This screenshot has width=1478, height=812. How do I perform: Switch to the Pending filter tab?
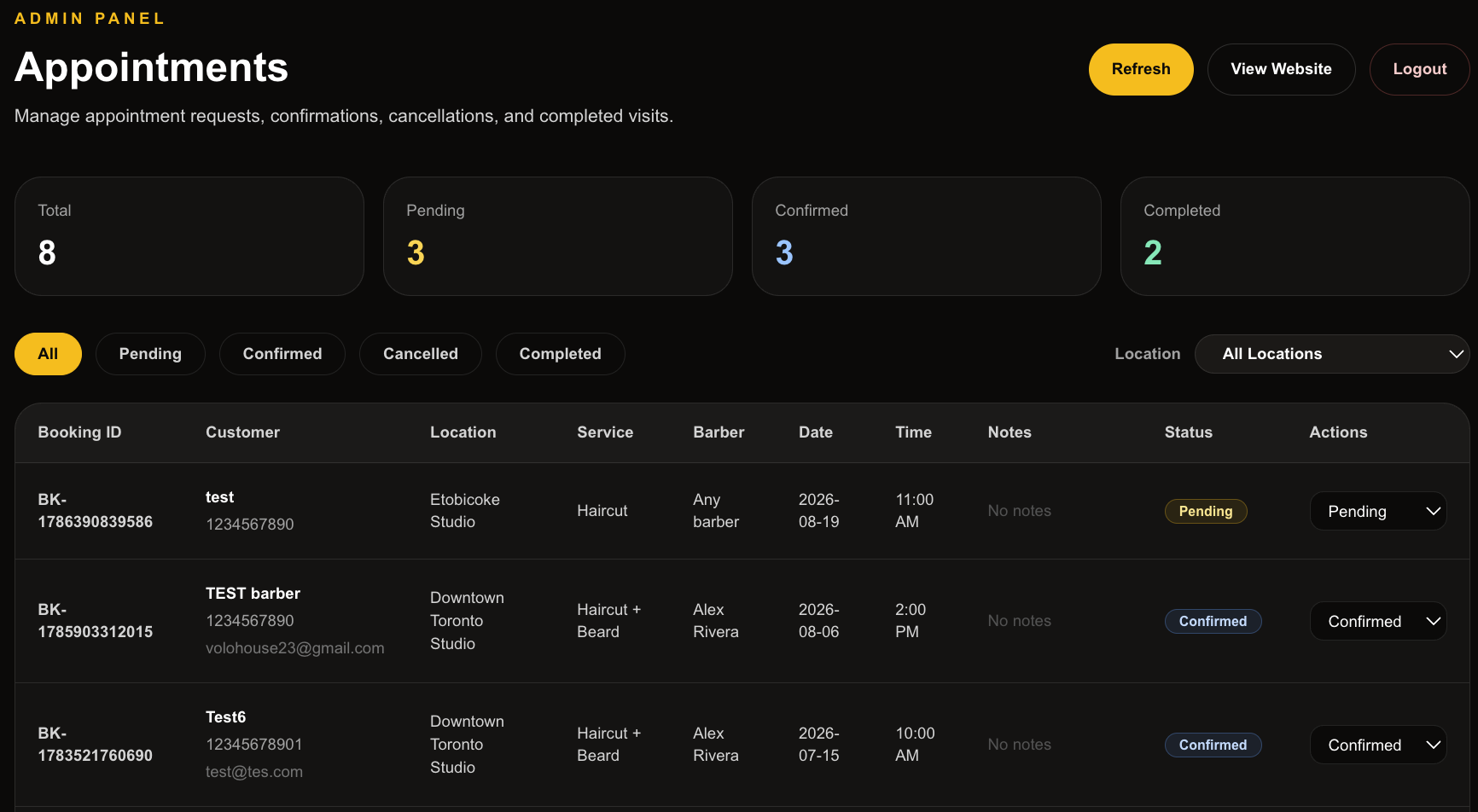click(150, 354)
